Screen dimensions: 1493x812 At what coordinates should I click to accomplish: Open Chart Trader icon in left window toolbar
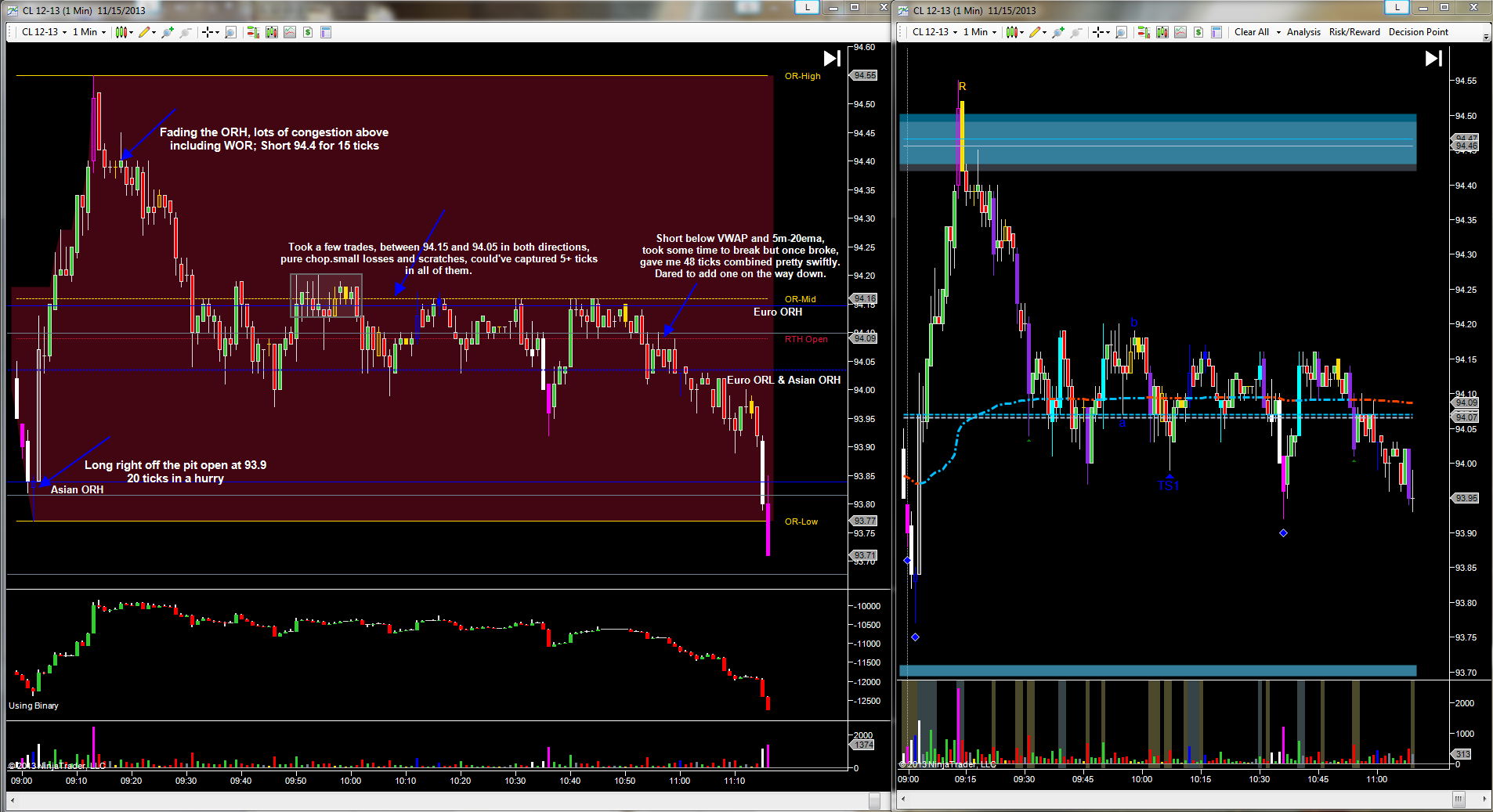click(x=253, y=32)
